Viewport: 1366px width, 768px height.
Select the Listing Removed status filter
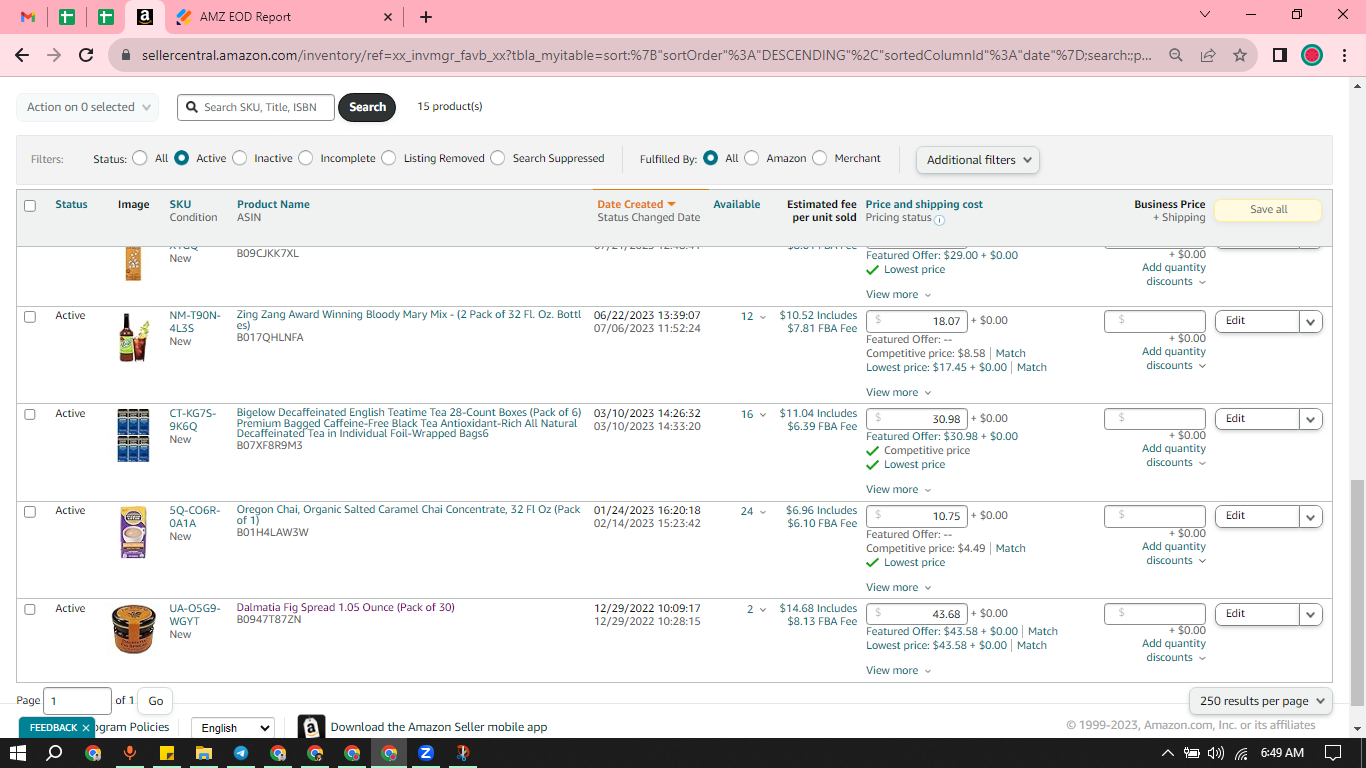click(x=388, y=158)
